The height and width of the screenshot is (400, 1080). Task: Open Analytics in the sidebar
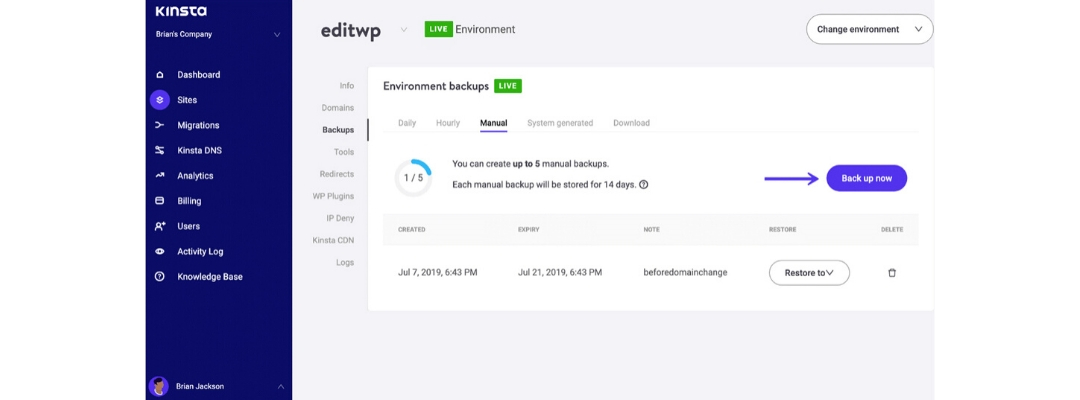pyautogui.click(x=195, y=176)
